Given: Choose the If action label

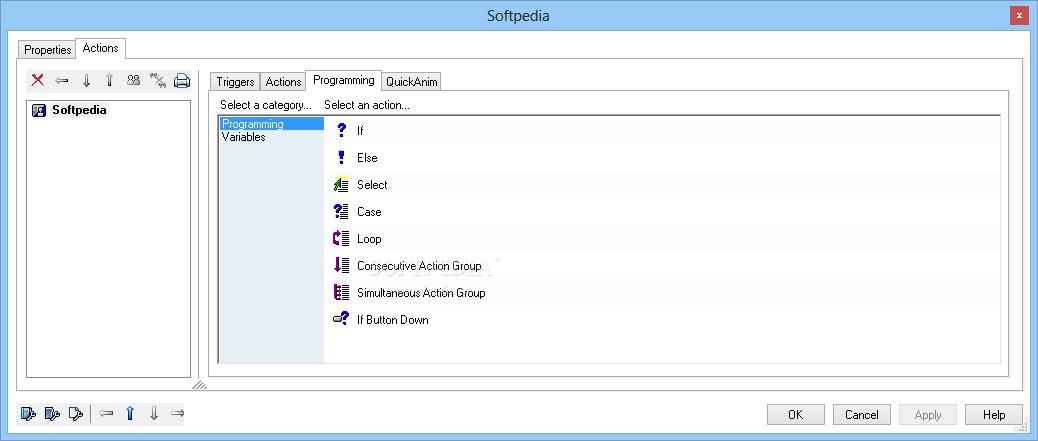Looking at the screenshot, I should [360, 131].
